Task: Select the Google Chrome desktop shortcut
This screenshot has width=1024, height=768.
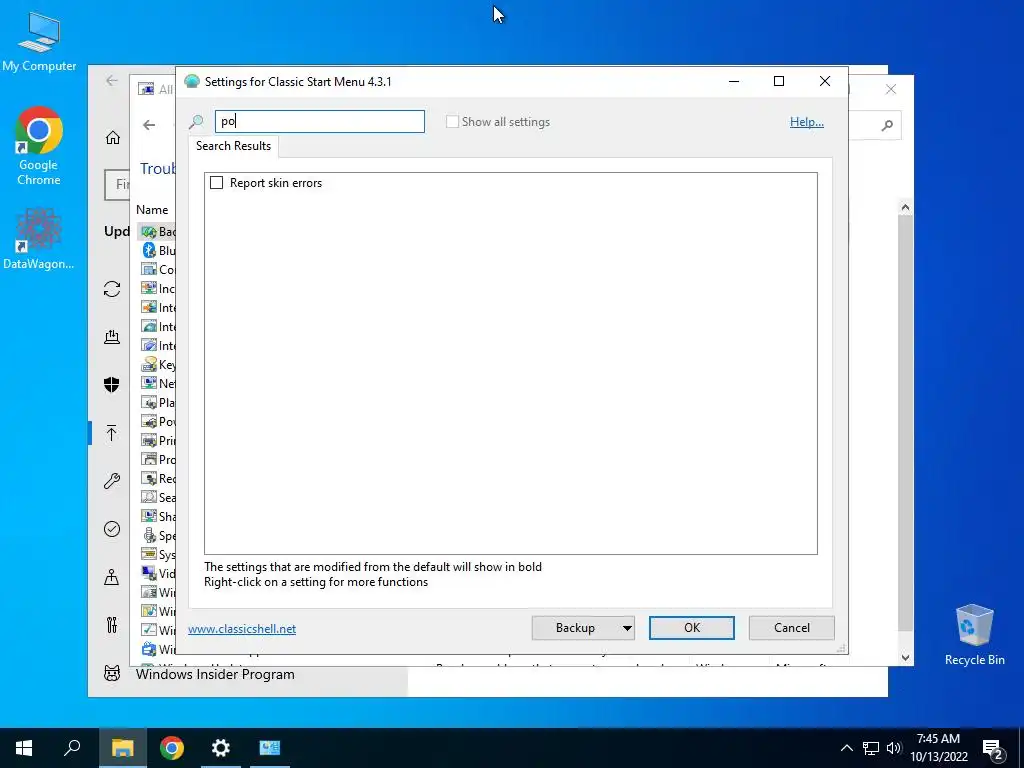Action: click(x=39, y=147)
